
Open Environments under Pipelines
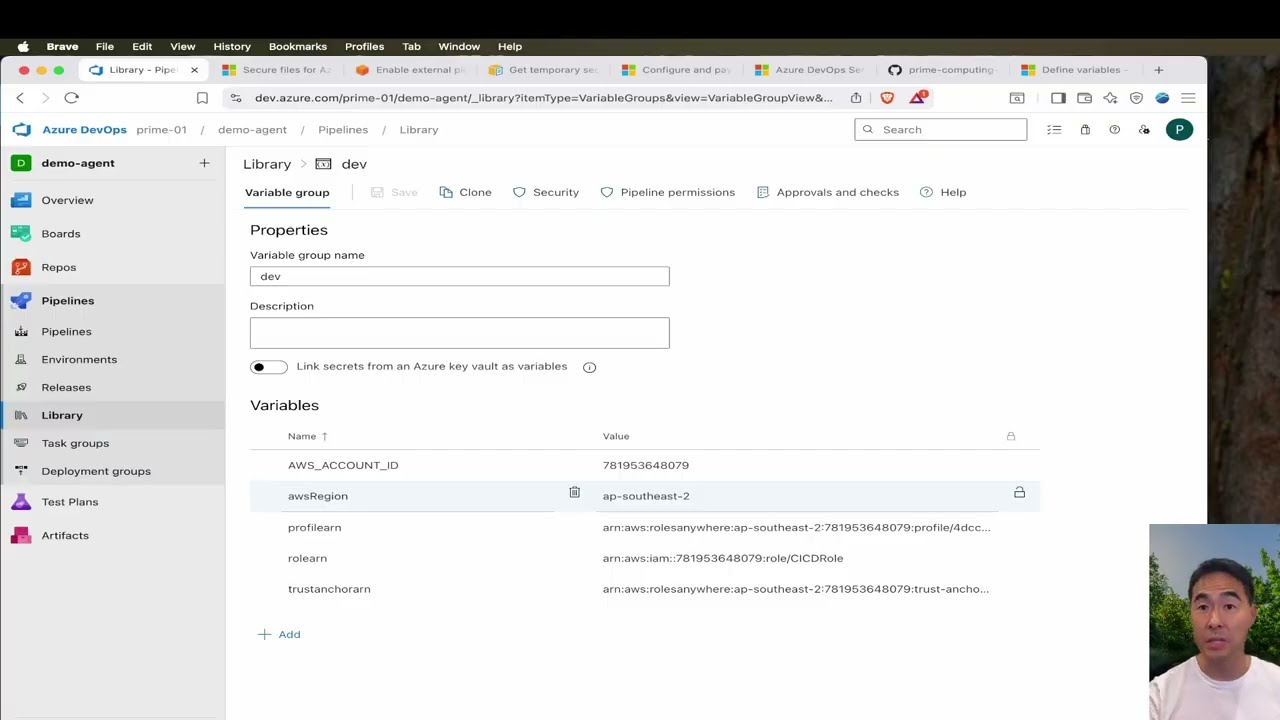(x=79, y=359)
